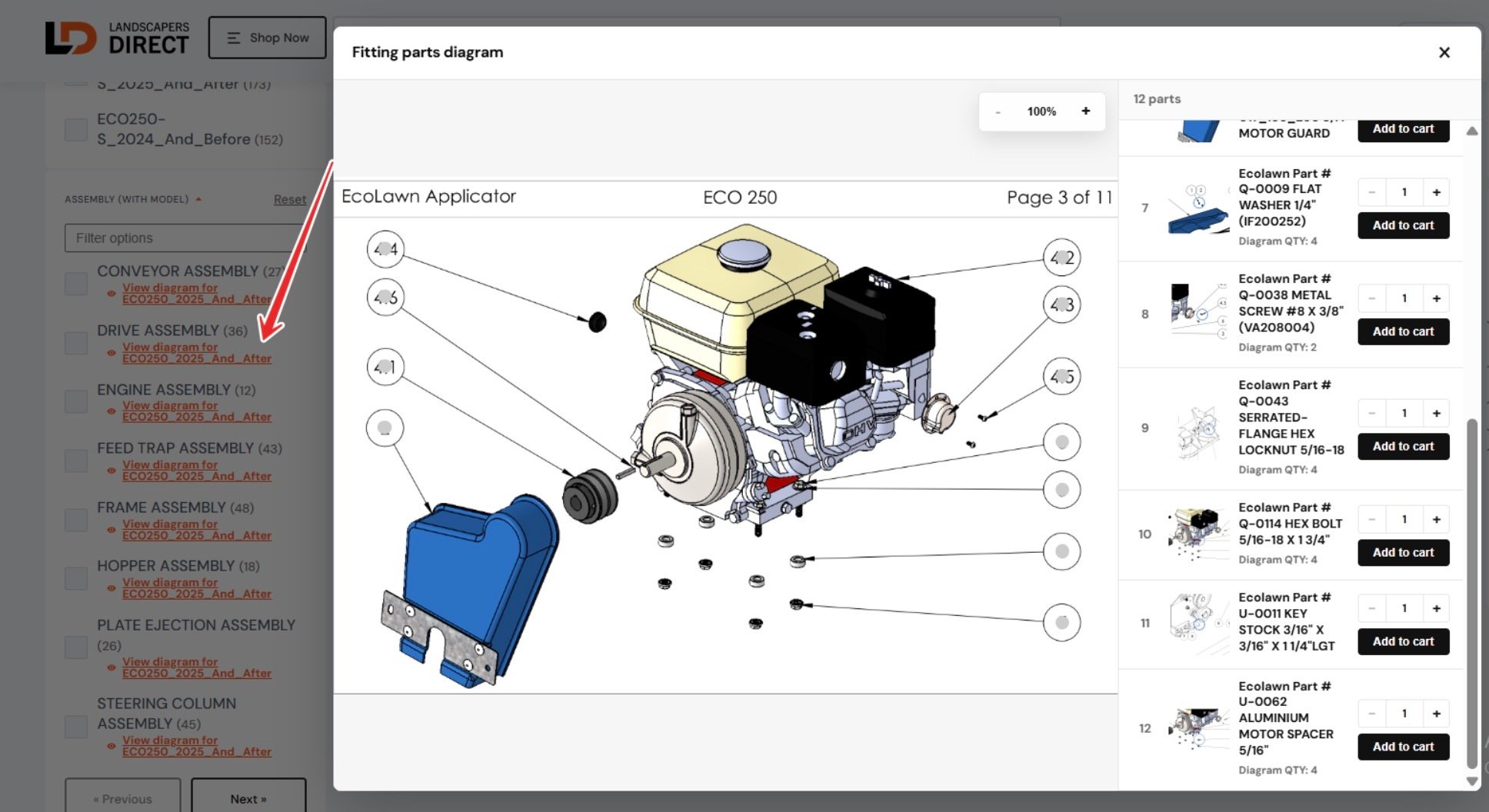Add Q-0043 Hex Locknut to cart

pos(1404,446)
